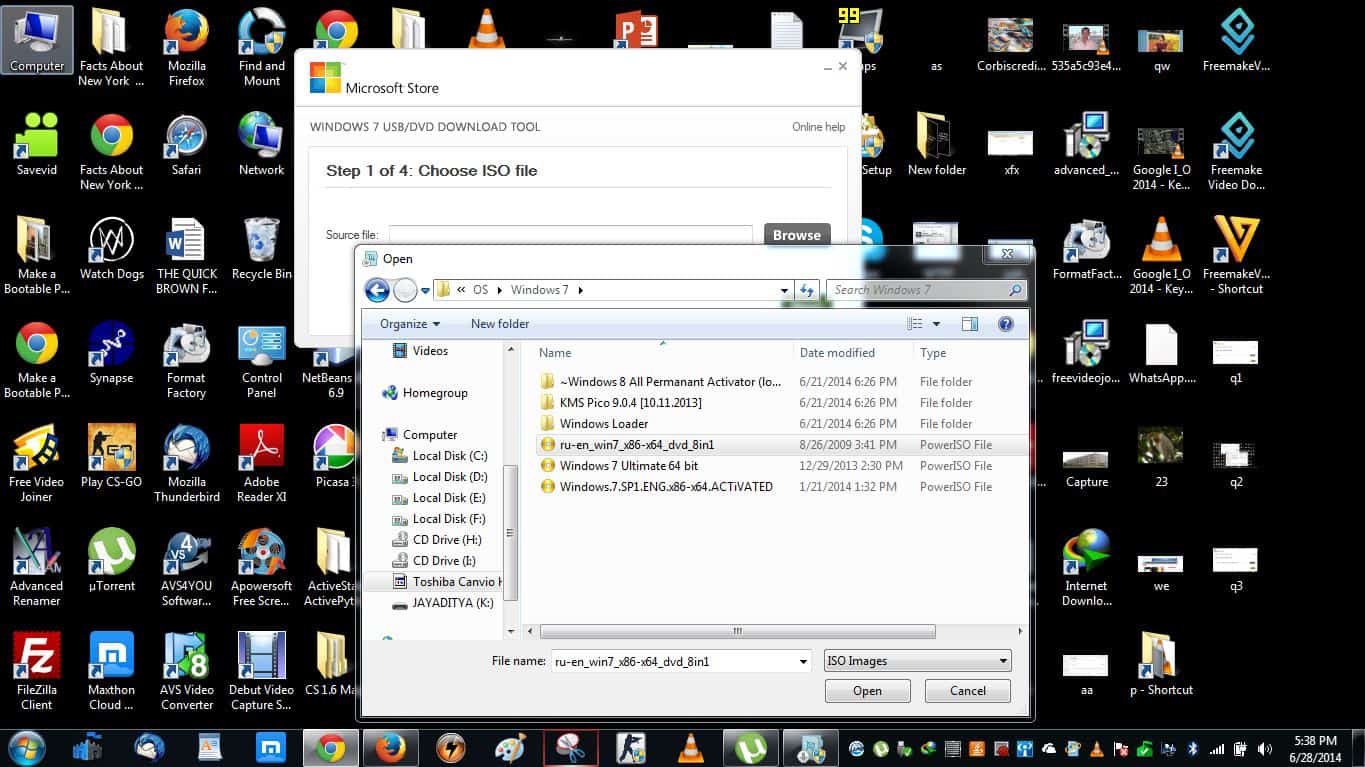Launch FileZilla Client from the desktop
The width and height of the screenshot is (1365, 767).
[x=37, y=671]
